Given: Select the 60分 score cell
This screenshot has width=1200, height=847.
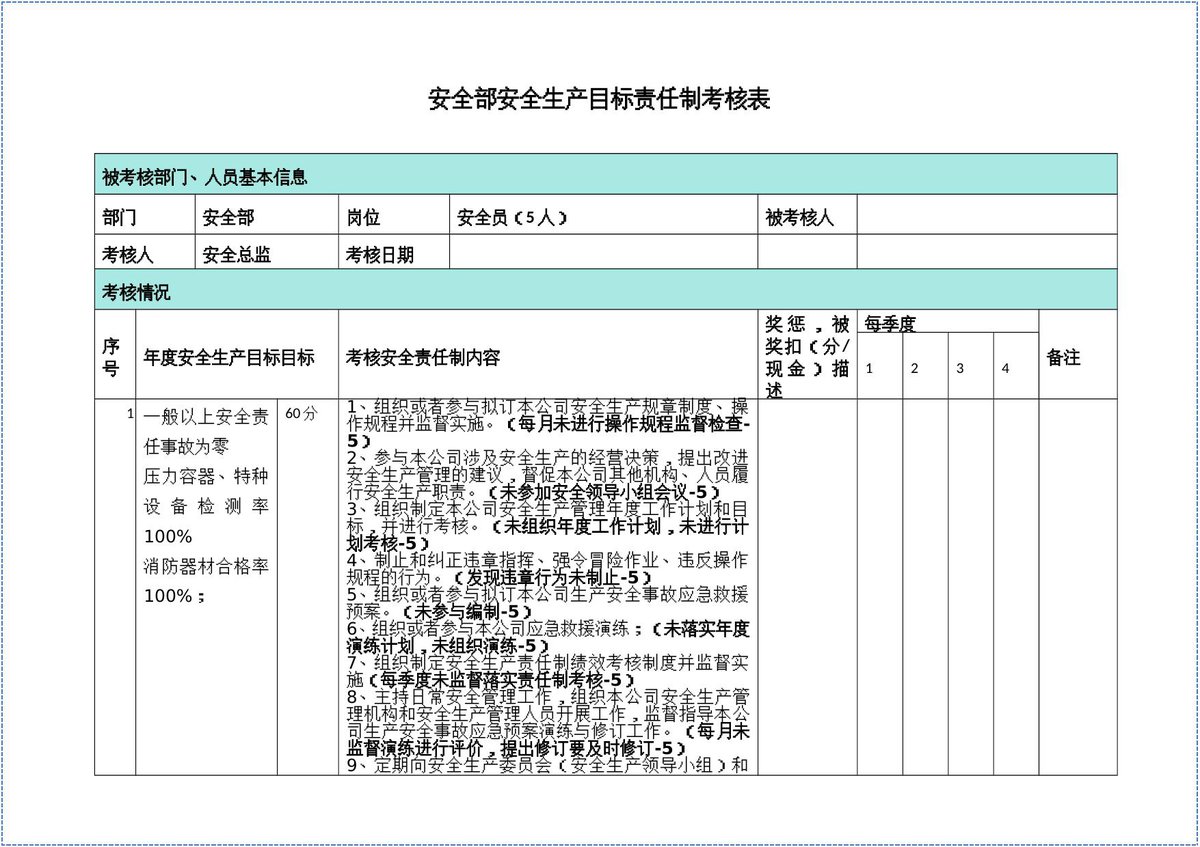Looking at the screenshot, I should 308,587.
